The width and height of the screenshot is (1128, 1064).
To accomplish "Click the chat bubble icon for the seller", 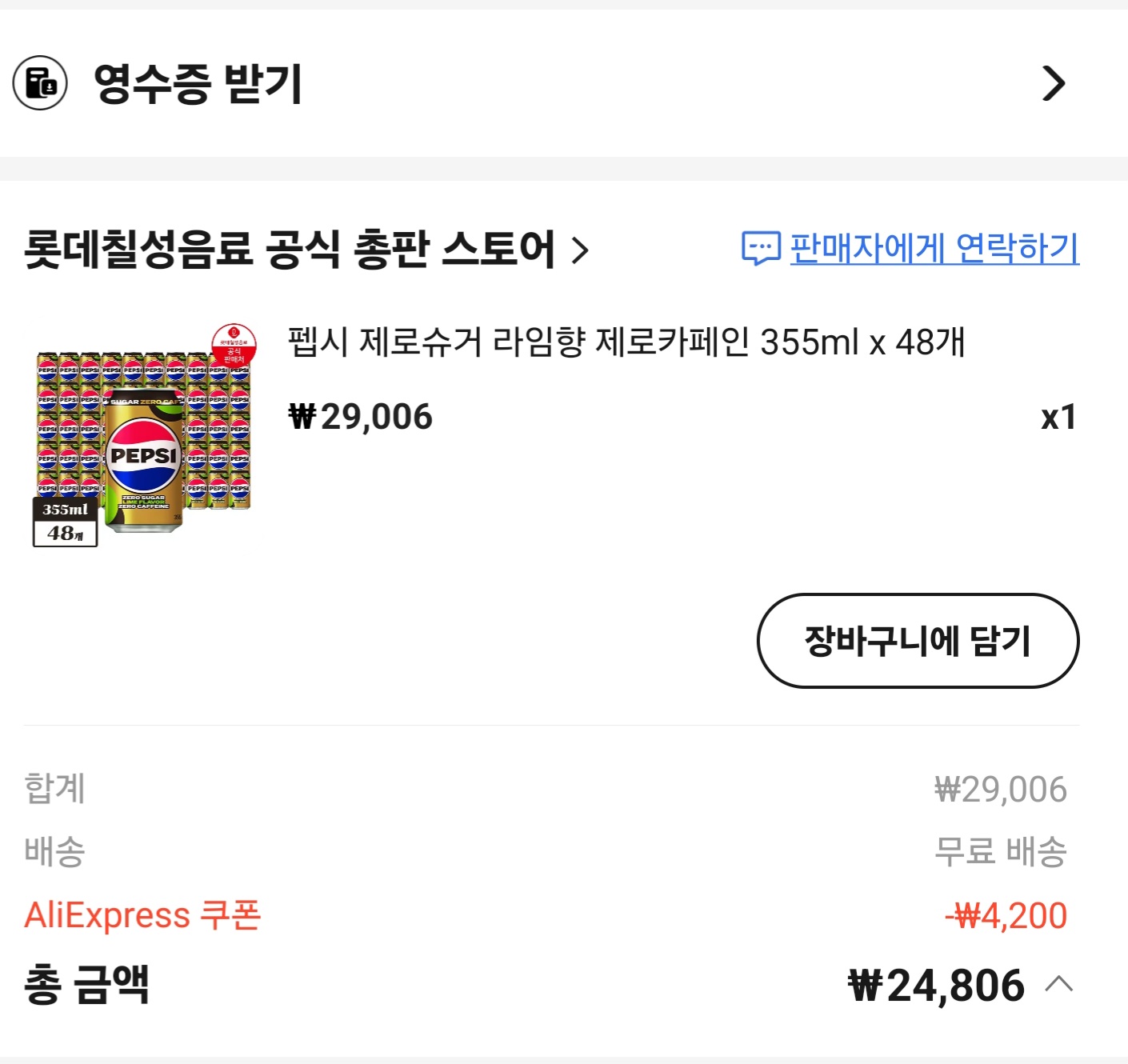I will pos(760,249).
